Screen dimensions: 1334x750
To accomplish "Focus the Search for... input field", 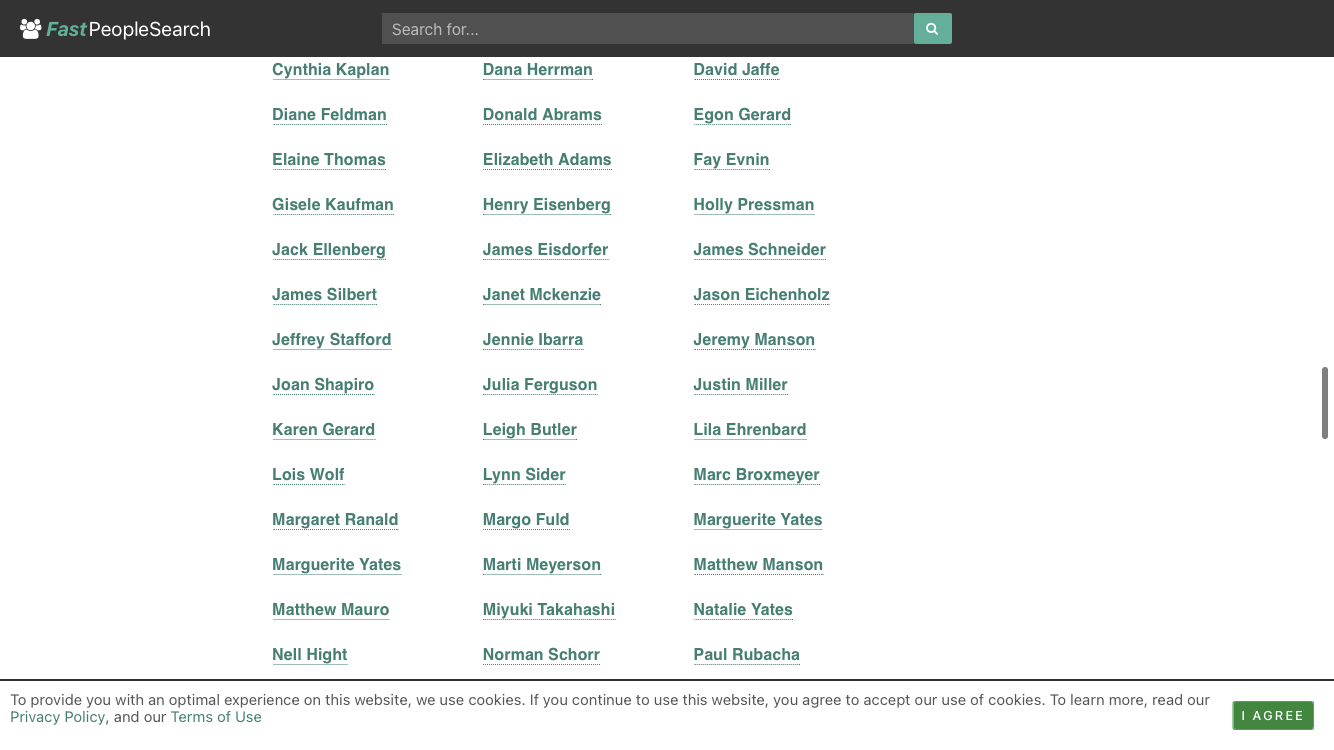I will point(648,29).
